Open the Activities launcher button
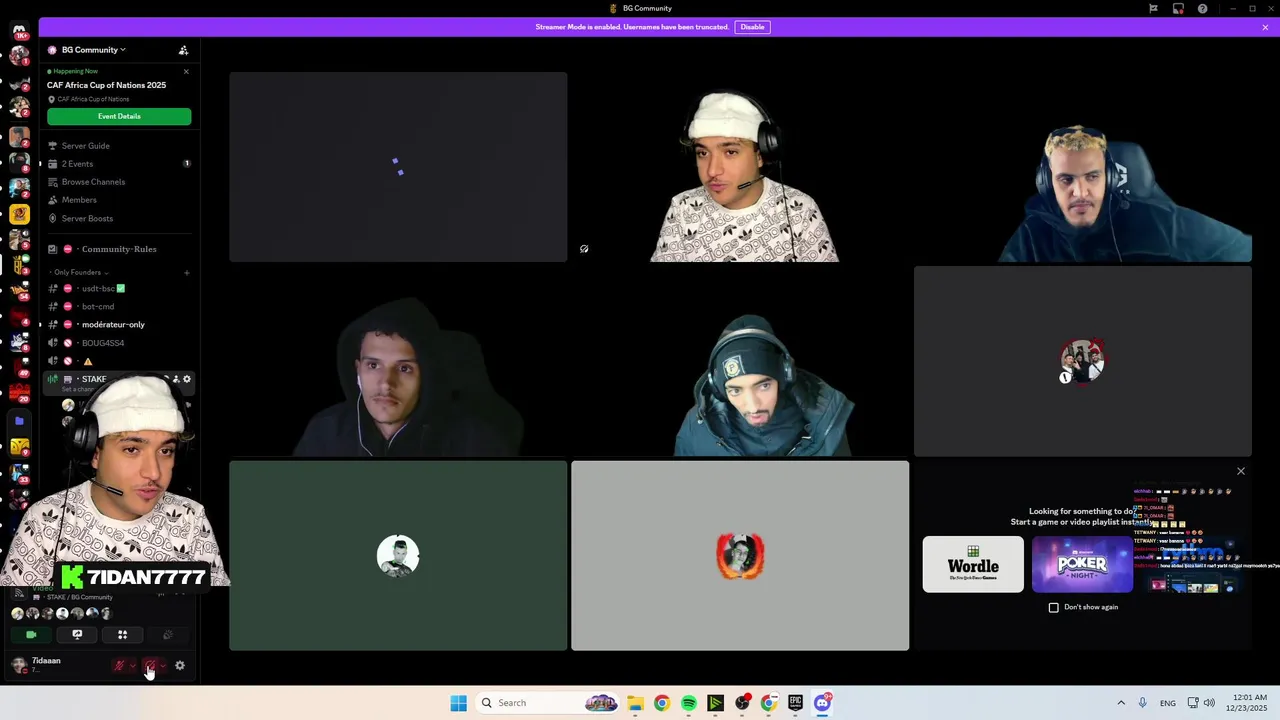1280x720 pixels. tap(122, 635)
